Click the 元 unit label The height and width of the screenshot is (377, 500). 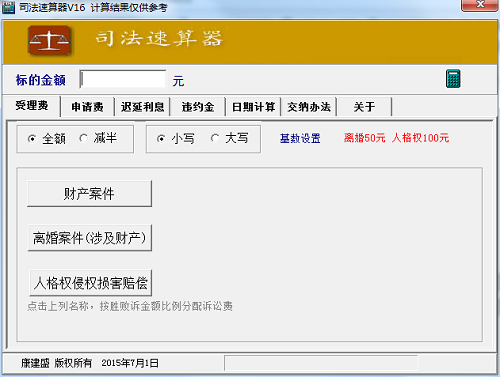[x=178, y=81]
